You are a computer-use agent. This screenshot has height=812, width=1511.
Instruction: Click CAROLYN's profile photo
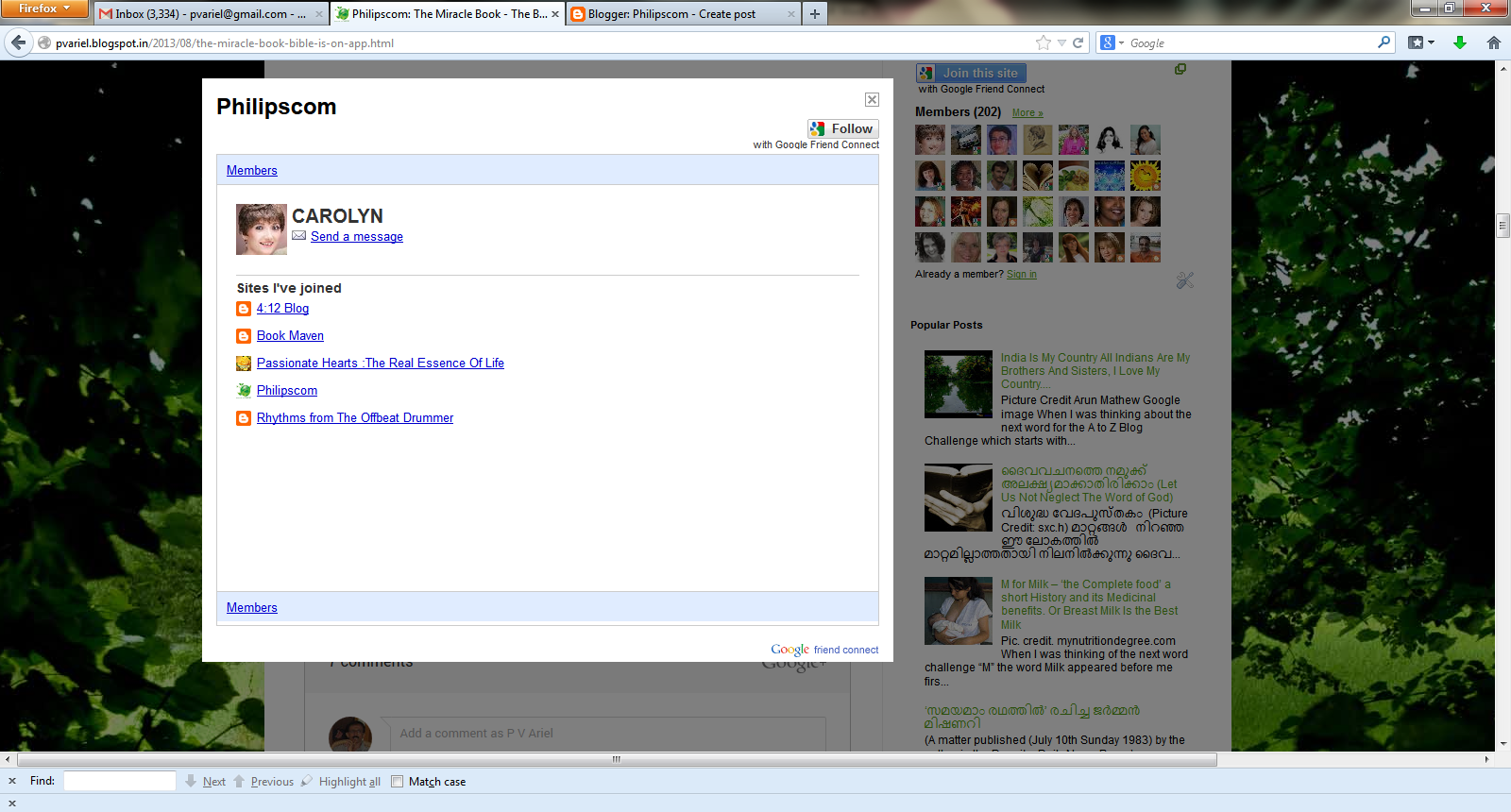pos(262,229)
